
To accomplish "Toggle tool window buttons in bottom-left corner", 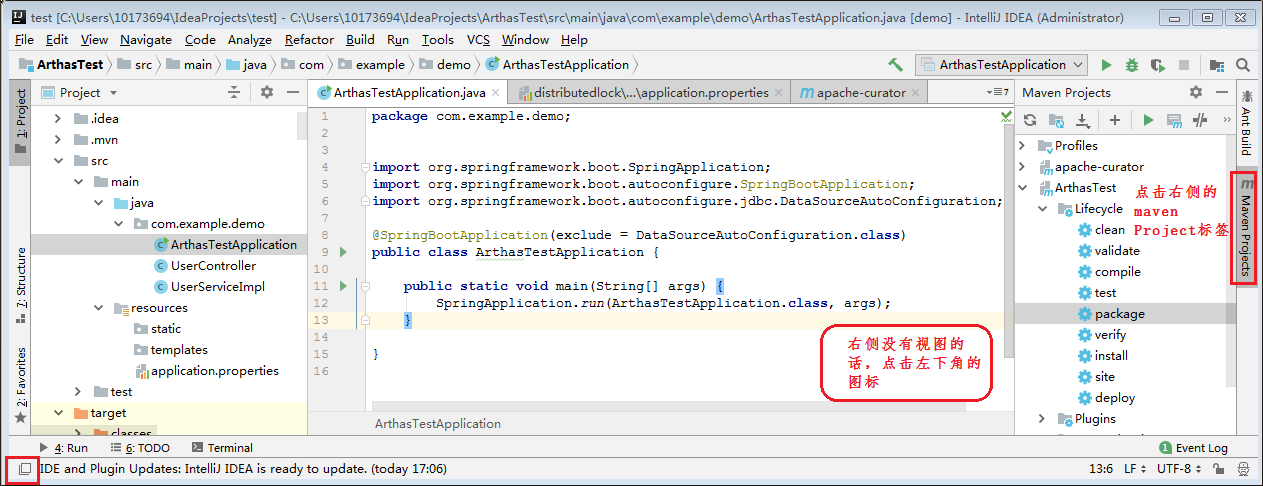I will (25, 468).
